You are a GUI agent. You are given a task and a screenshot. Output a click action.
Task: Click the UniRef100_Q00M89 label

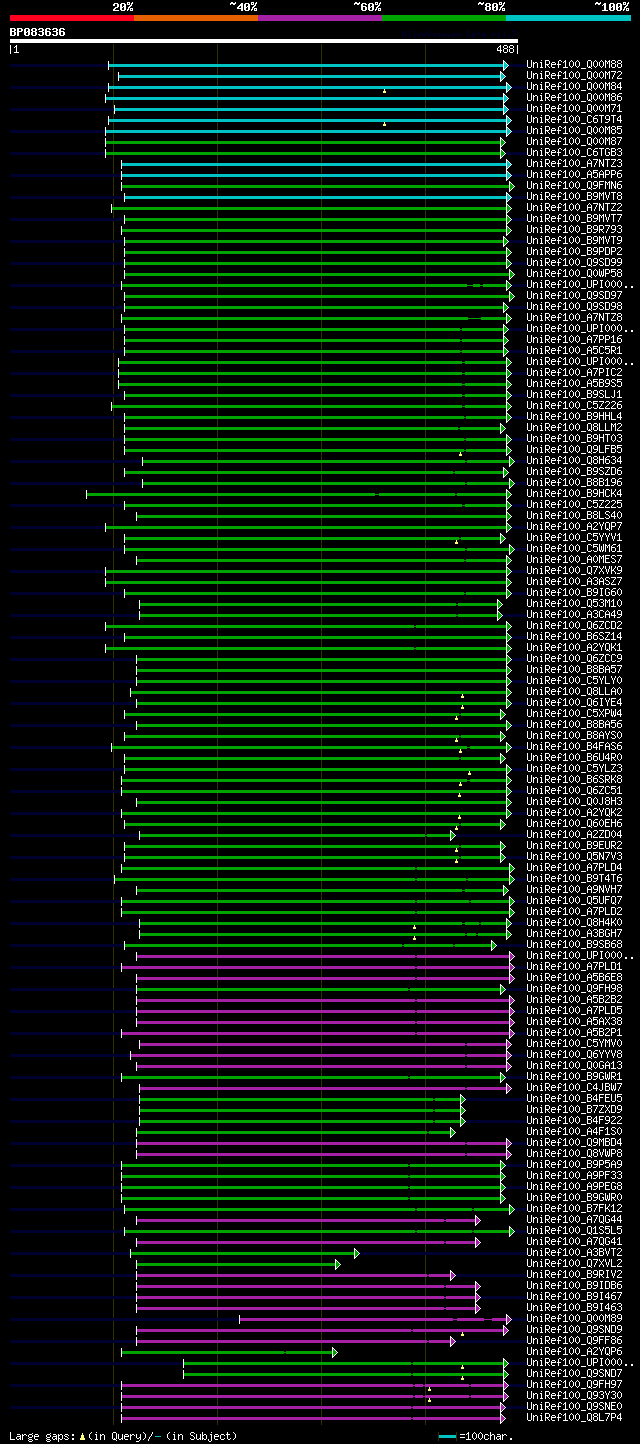coord(574,1318)
